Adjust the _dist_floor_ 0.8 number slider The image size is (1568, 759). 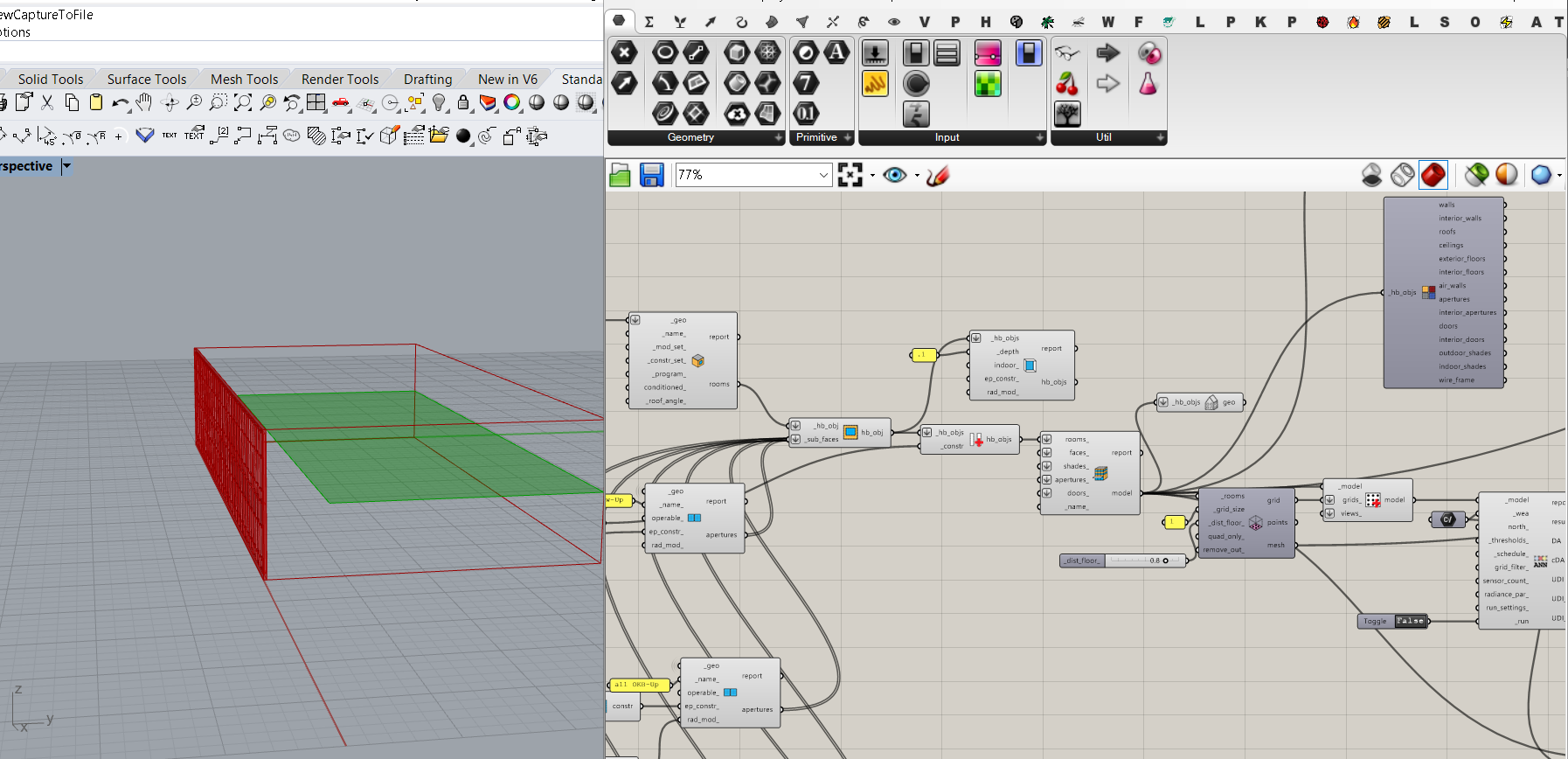coord(1123,561)
